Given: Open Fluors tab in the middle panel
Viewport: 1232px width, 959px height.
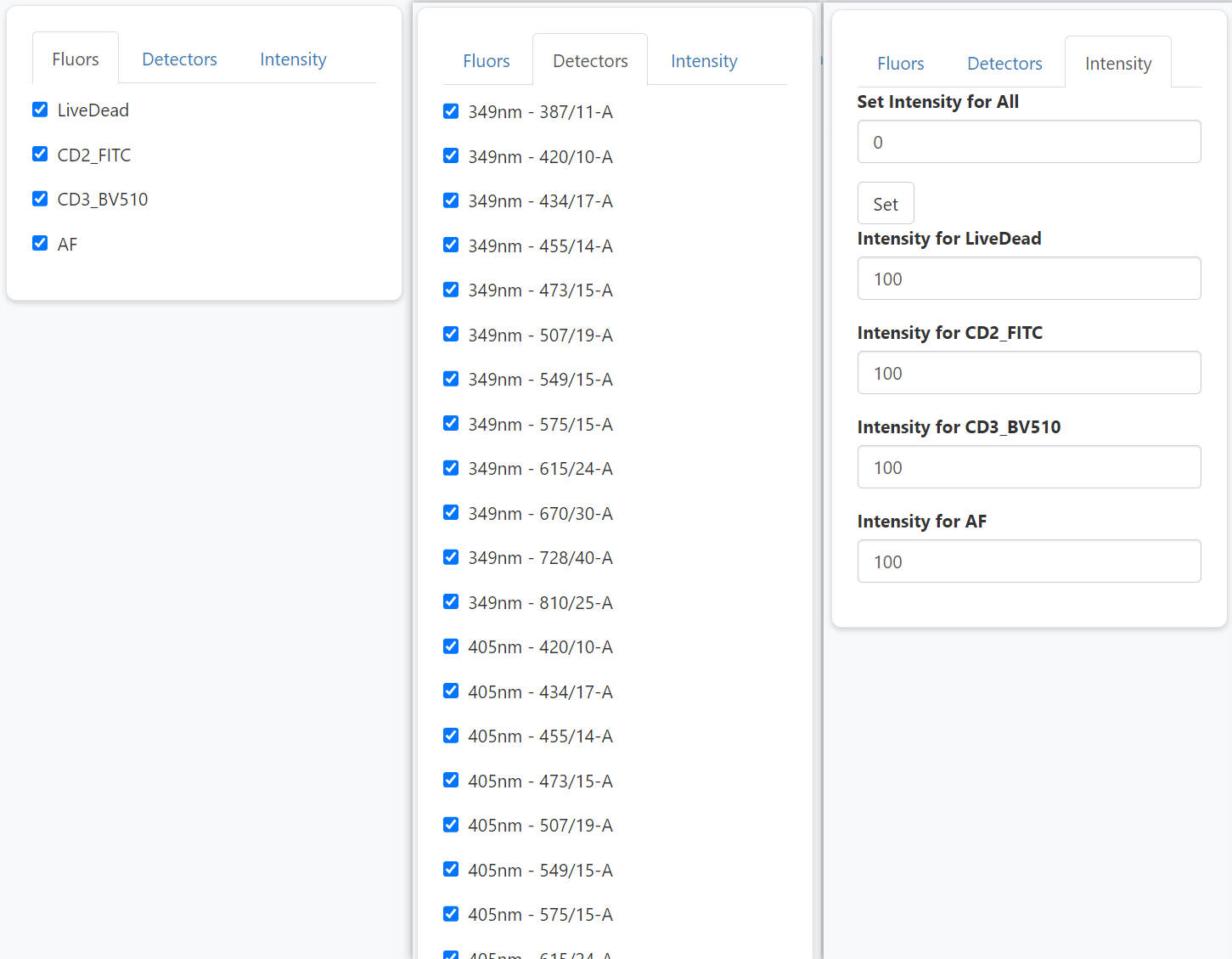Looking at the screenshot, I should [487, 61].
